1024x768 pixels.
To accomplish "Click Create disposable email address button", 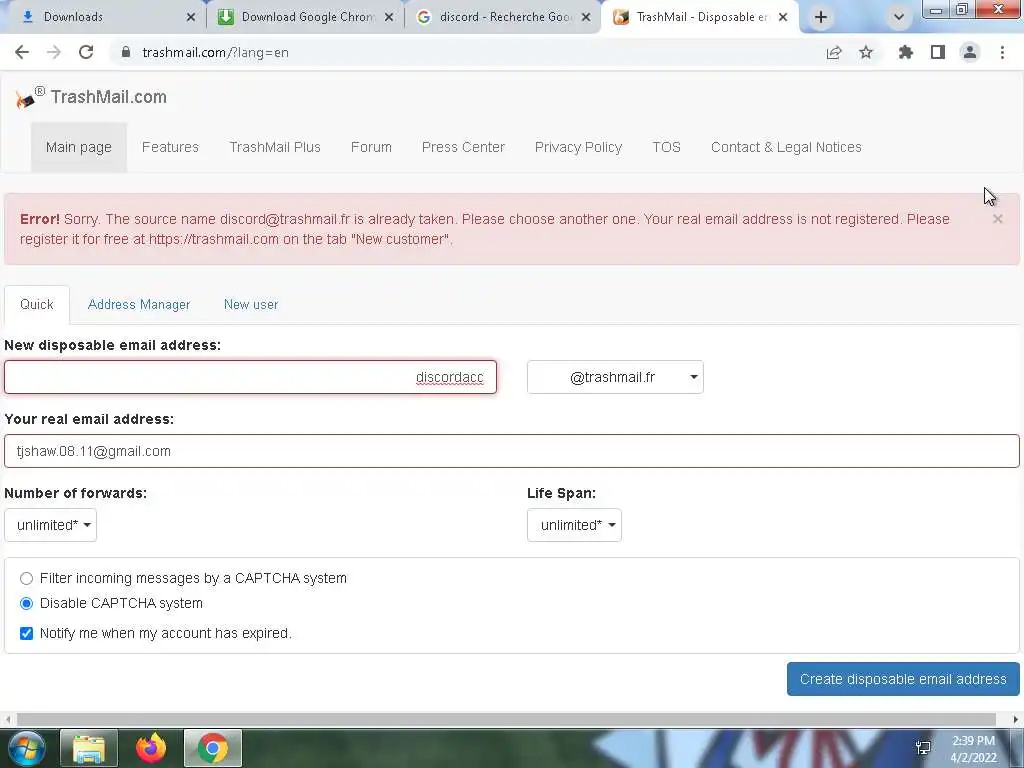I will coord(903,679).
